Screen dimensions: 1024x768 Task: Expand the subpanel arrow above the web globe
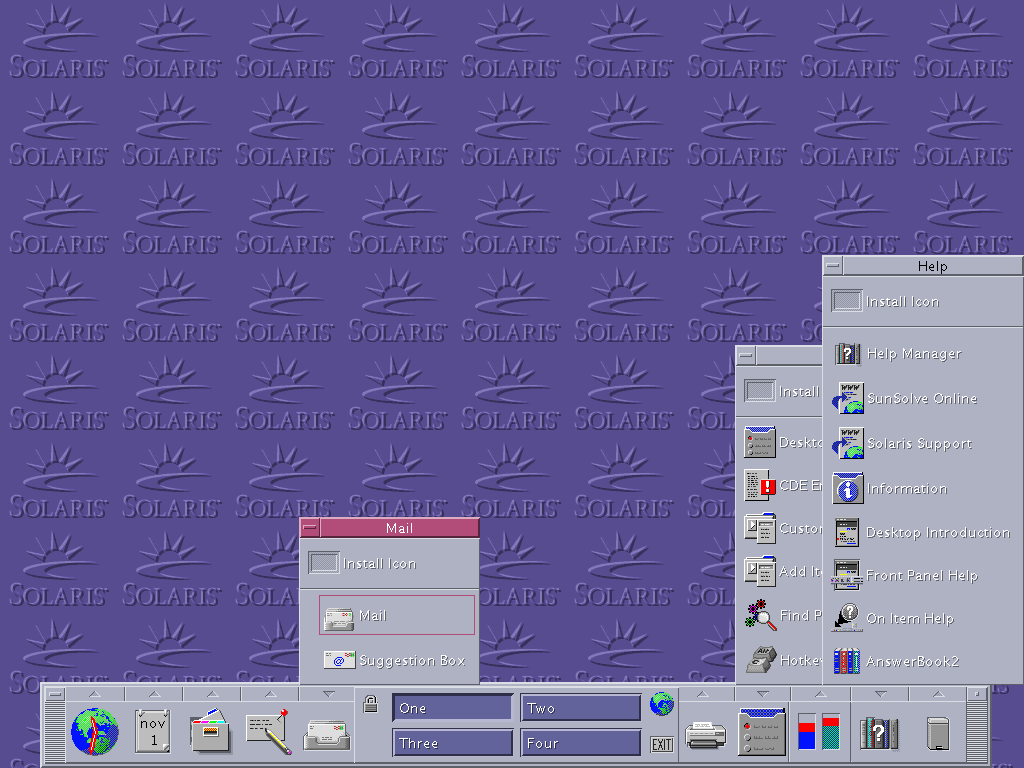[95, 694]
